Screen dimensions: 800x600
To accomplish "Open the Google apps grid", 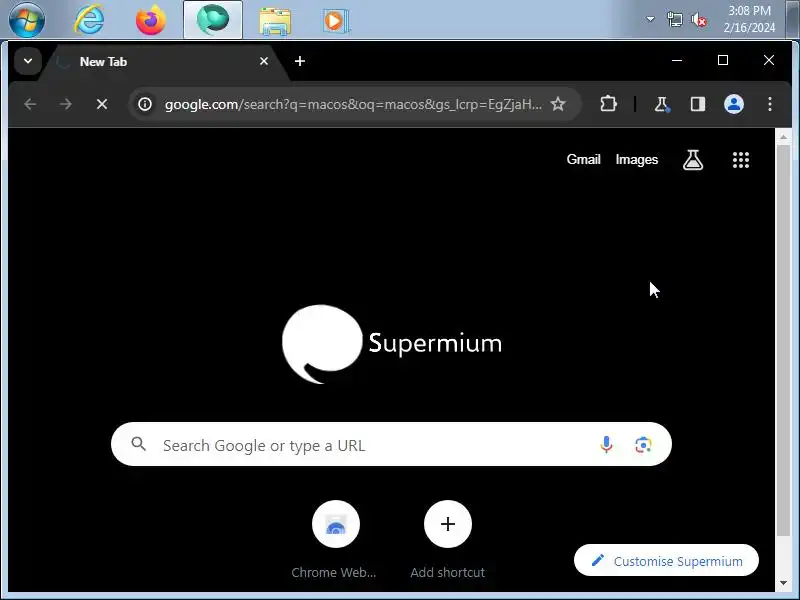I will point(741,160).
